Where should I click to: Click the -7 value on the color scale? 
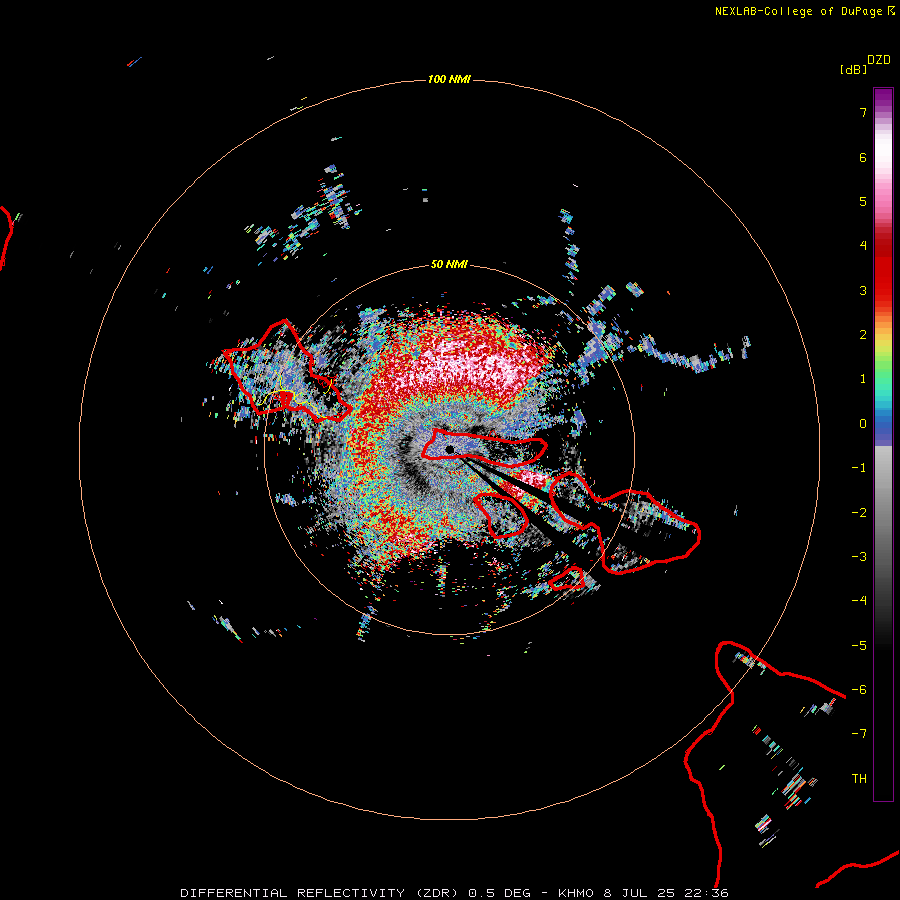click(859, 734)
